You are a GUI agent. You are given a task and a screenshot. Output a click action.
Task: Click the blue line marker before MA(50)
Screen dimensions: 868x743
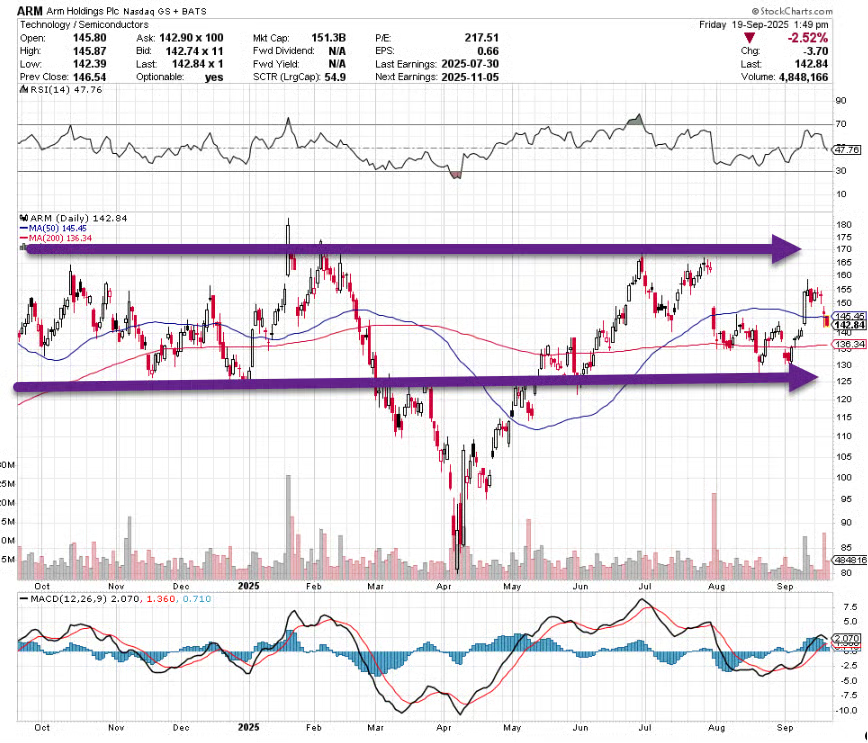coord(23,228)
